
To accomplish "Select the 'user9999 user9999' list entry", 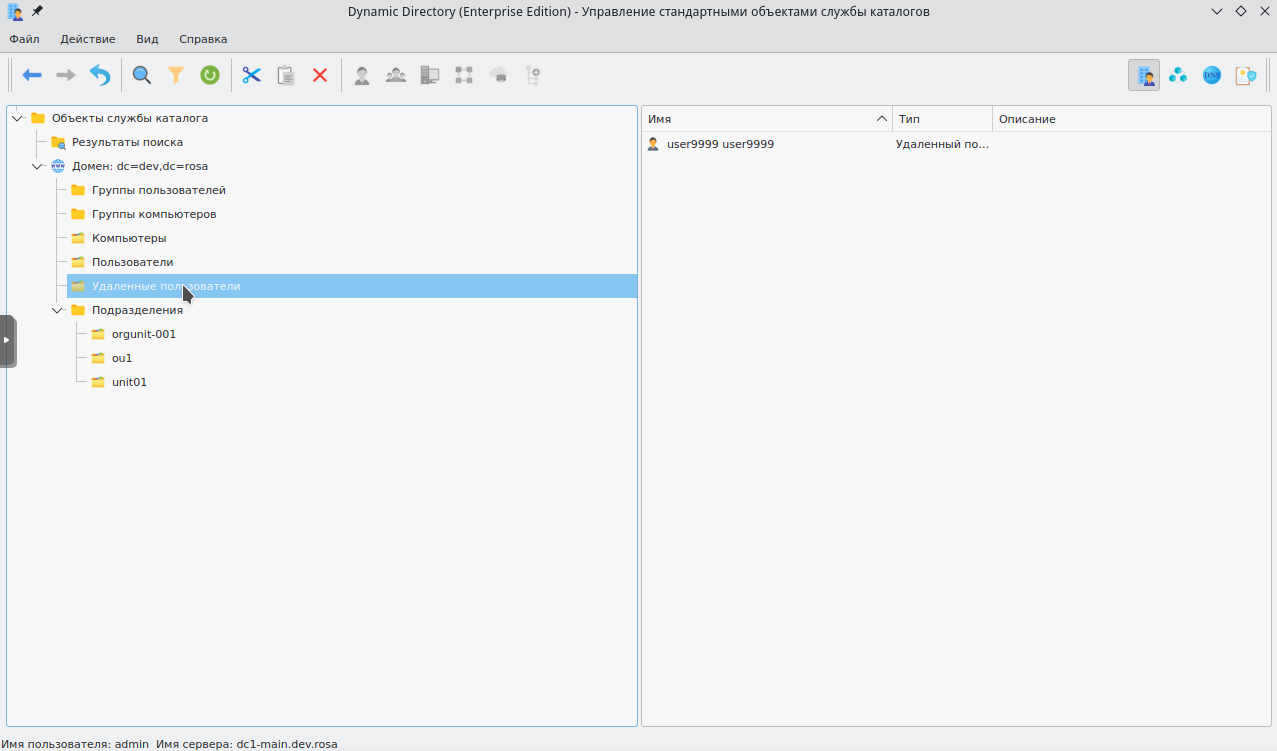I will click(720, 144).
